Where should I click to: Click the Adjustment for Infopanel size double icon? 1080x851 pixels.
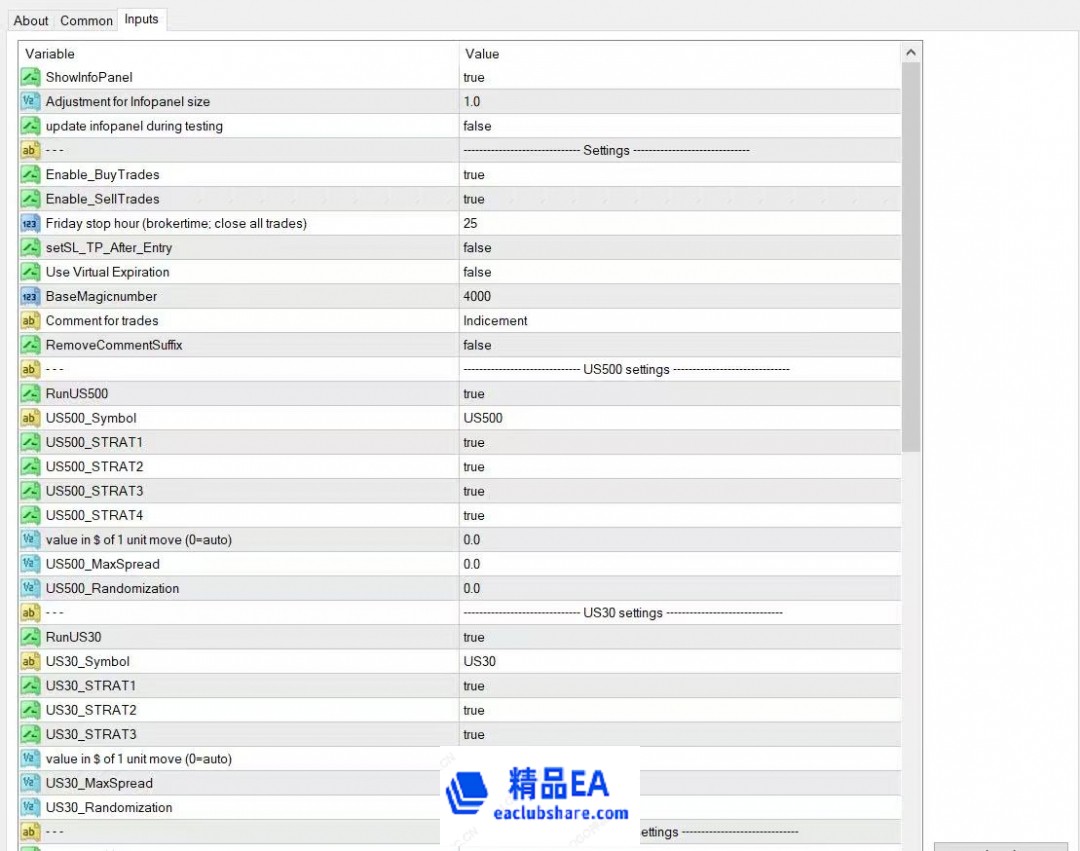pyautogui.click(x=30, y=102)
